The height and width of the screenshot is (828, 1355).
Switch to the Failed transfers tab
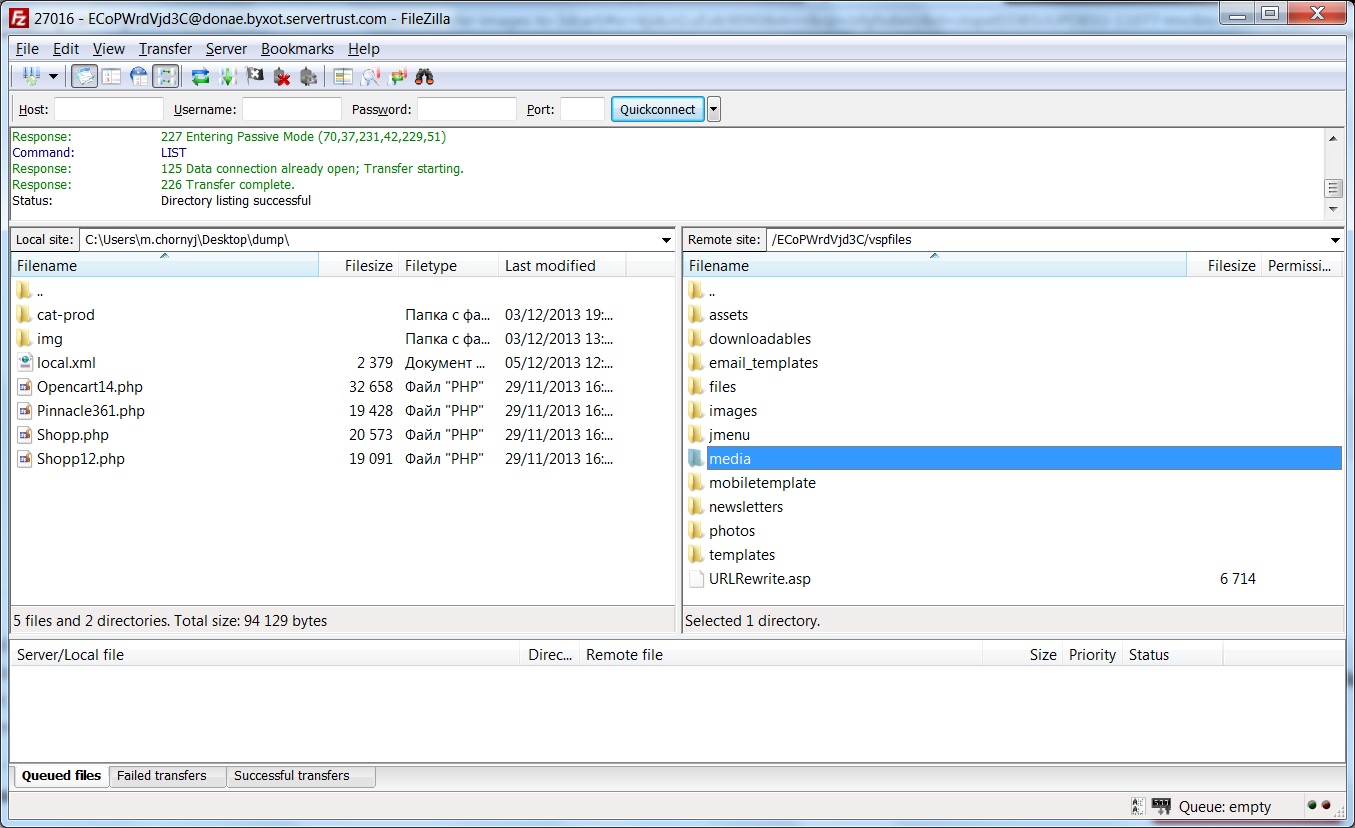point(162,775)
